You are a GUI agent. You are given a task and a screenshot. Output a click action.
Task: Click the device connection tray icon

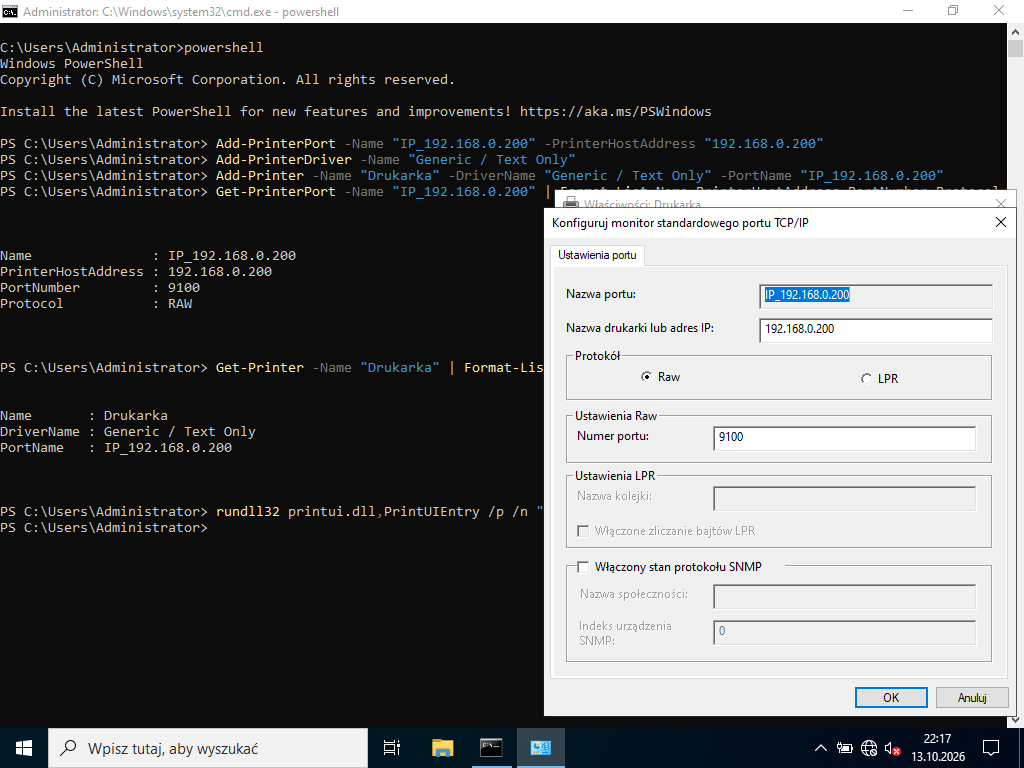[x=844, y=748]
